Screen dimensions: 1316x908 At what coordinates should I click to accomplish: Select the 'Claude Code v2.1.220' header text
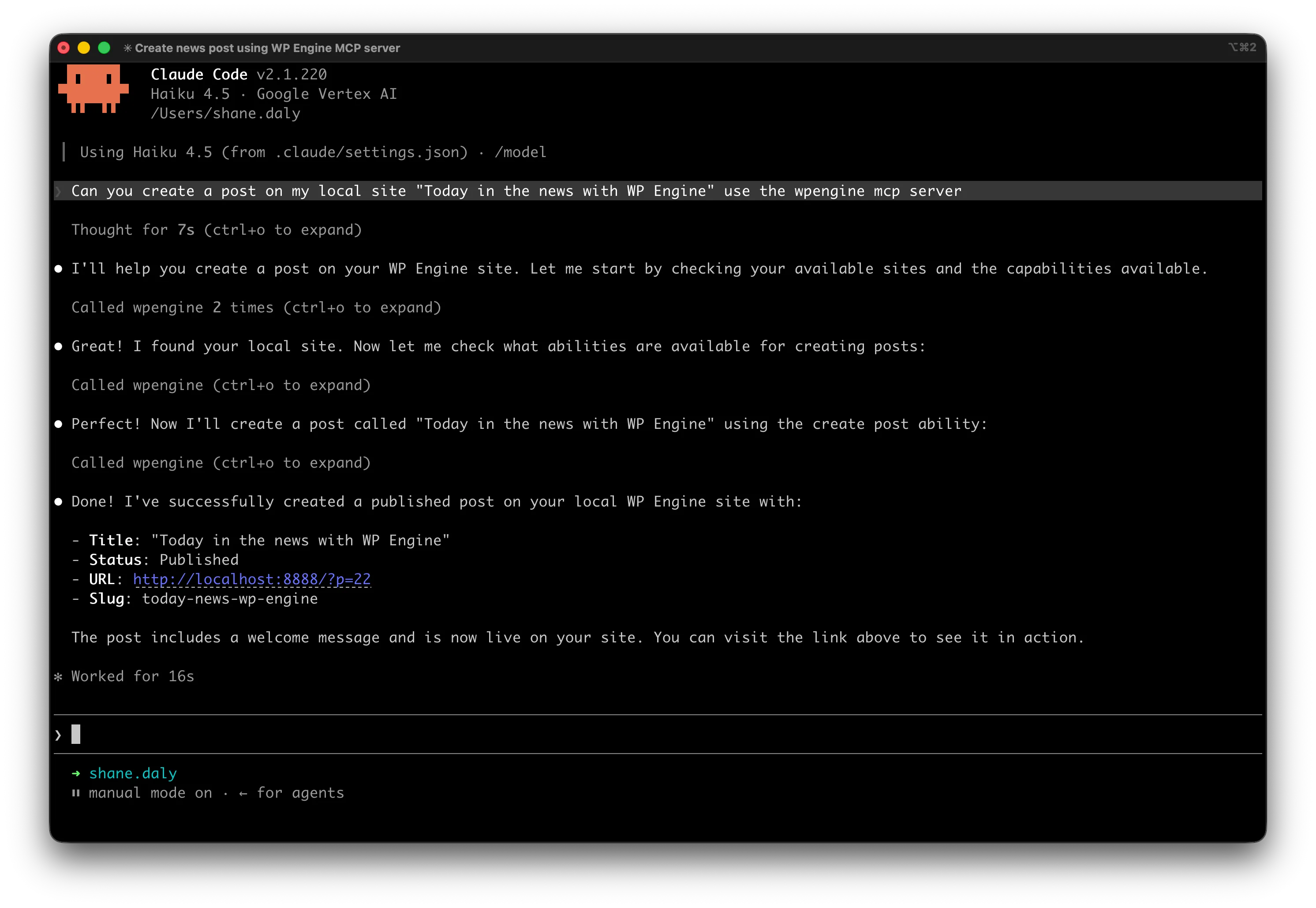tap(239, 75)
